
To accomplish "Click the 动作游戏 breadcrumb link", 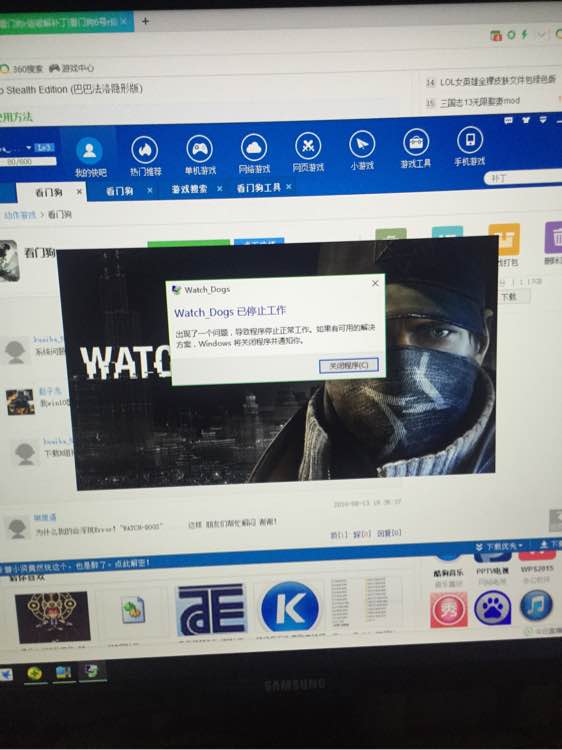I will [20, 215].
